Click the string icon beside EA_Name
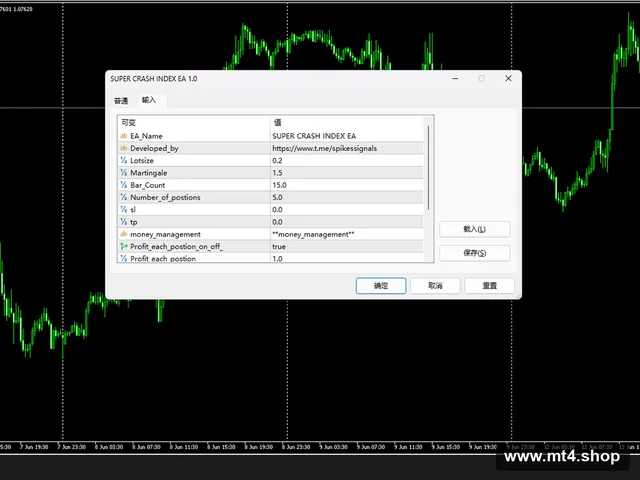 coord(124,136)
